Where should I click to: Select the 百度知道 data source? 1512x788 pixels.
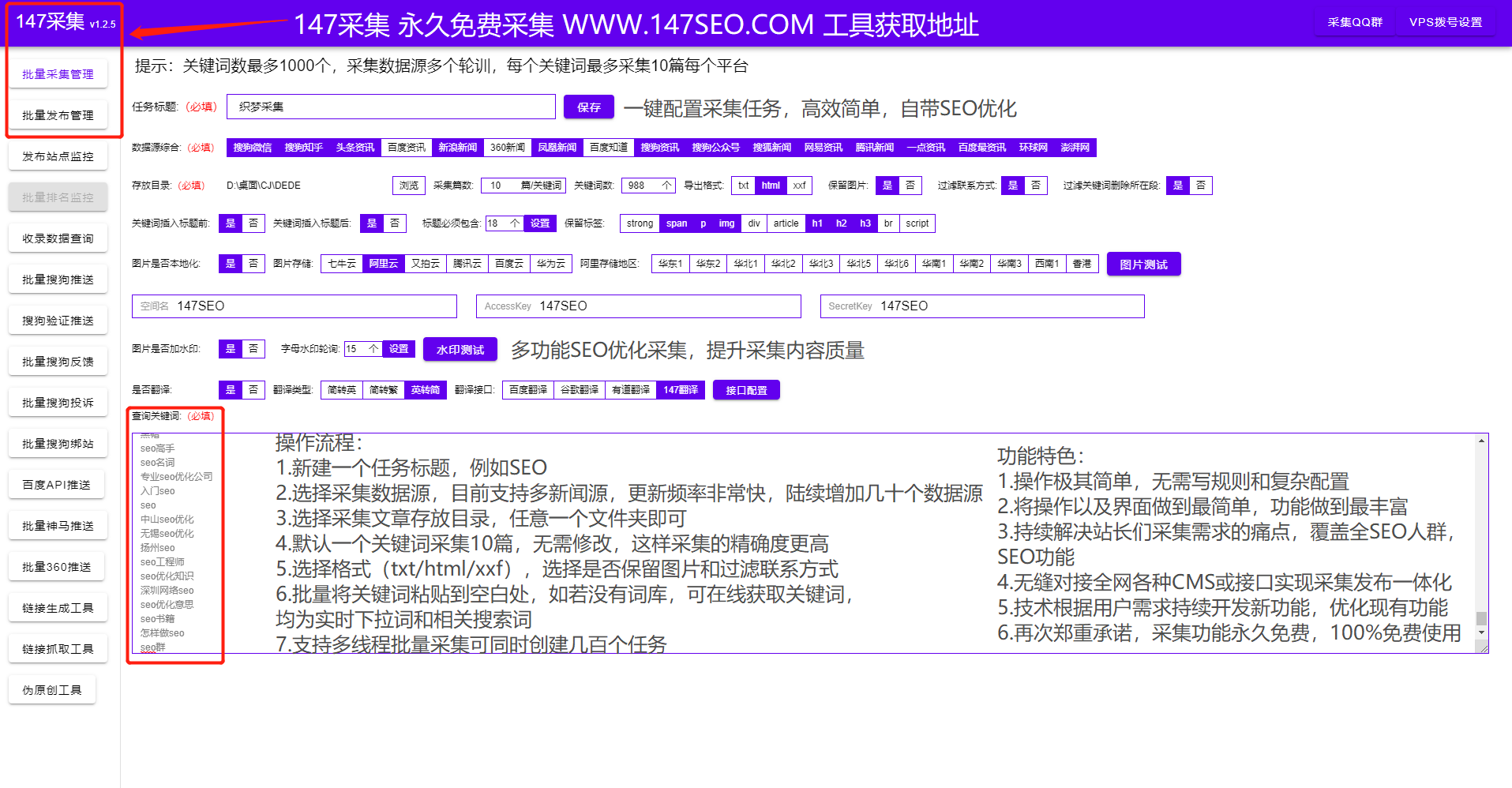(608, 148)
